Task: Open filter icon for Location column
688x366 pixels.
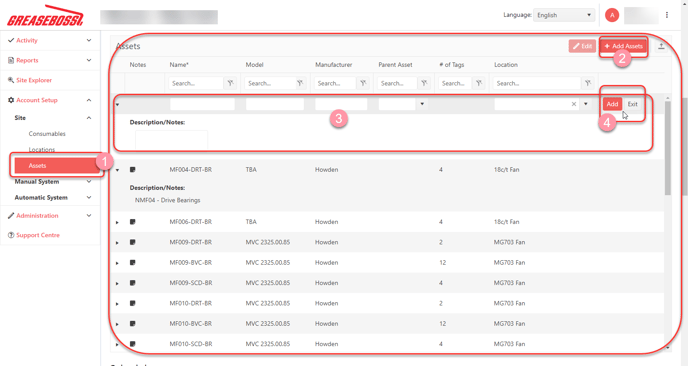Action: coord(588,83)
